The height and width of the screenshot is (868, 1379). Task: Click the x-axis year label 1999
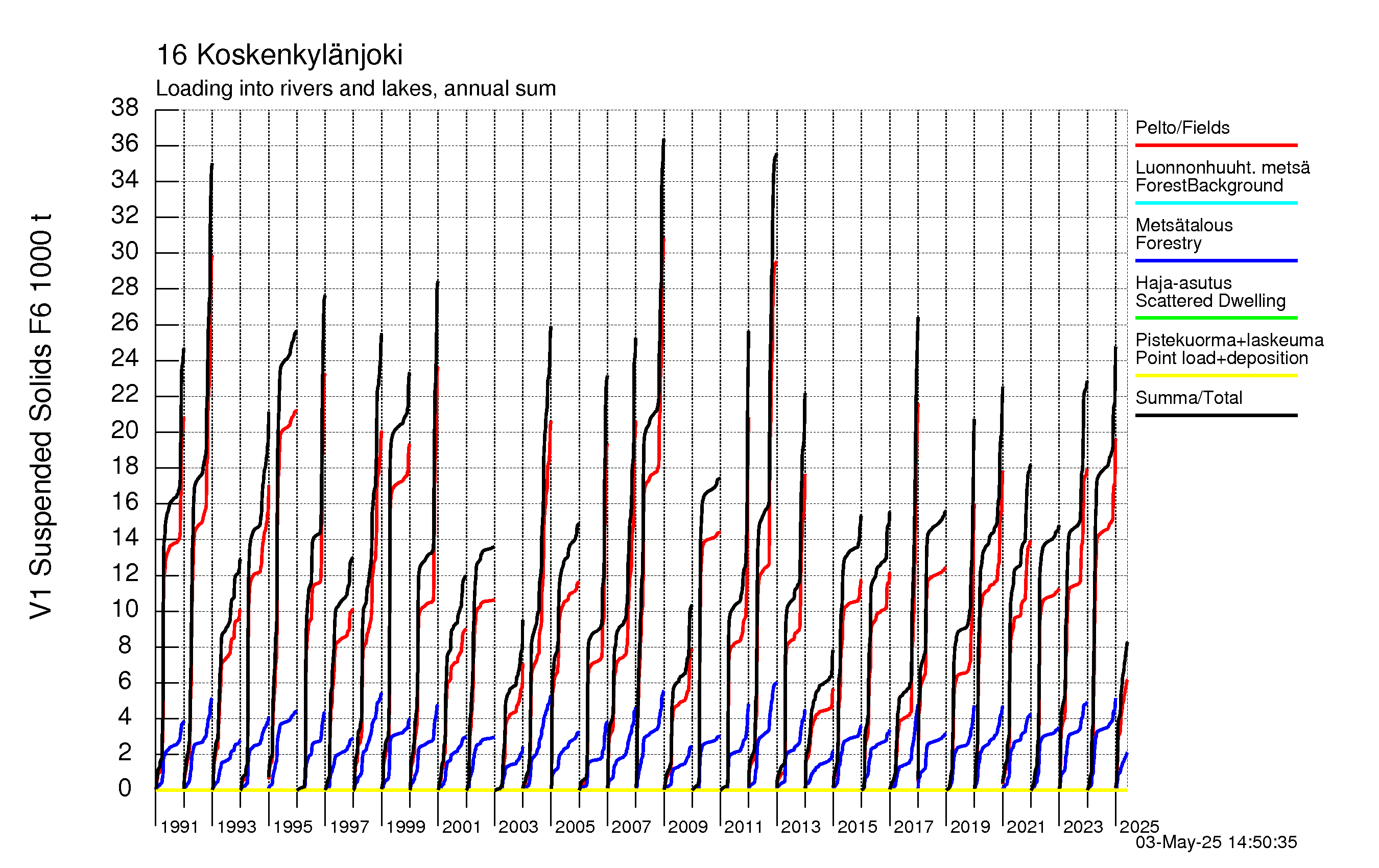[x=406, y=827]
